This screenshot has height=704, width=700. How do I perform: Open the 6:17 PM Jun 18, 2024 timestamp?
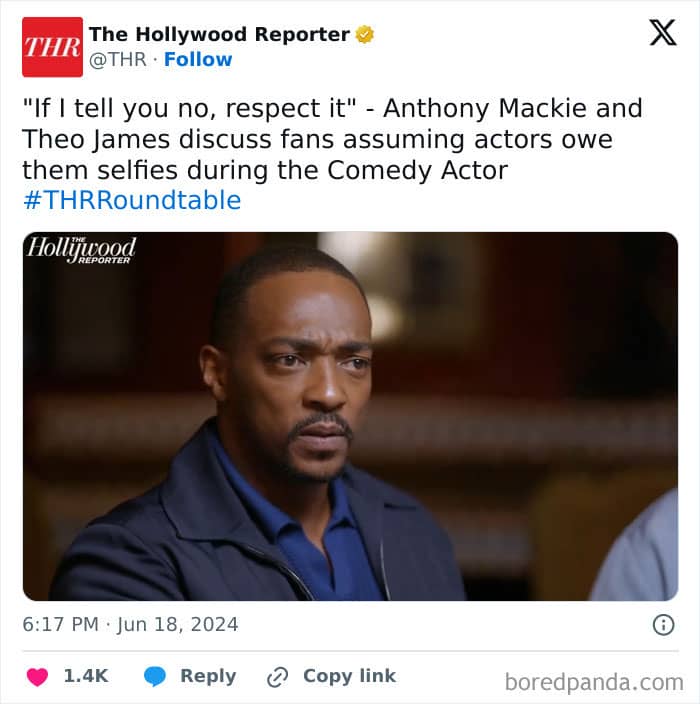(x=130, y=625)
